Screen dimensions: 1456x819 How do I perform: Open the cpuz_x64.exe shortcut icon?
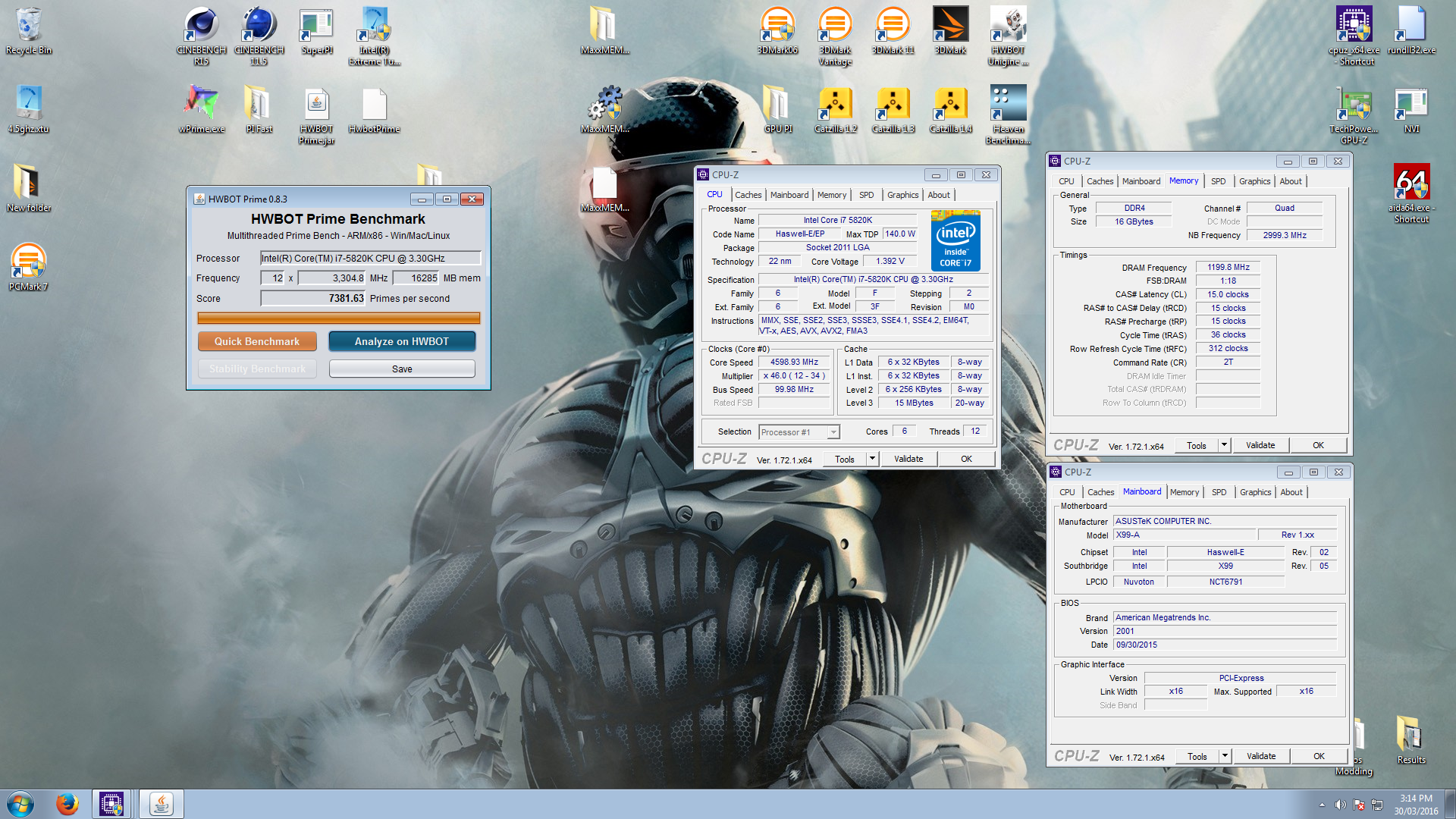coord(1354,36)
